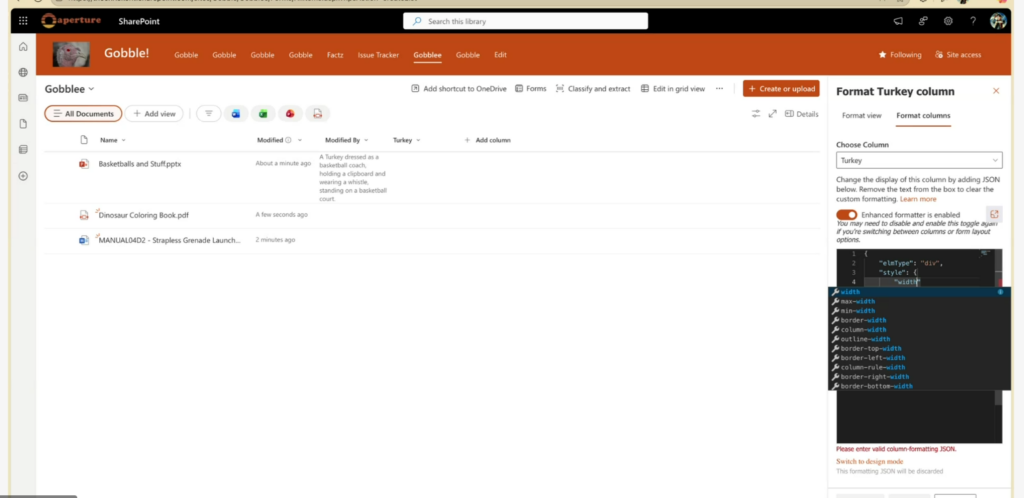Click the info icon in the autocomplete list
Viewport: 1024px width, 498px height.
[1000, 292]
